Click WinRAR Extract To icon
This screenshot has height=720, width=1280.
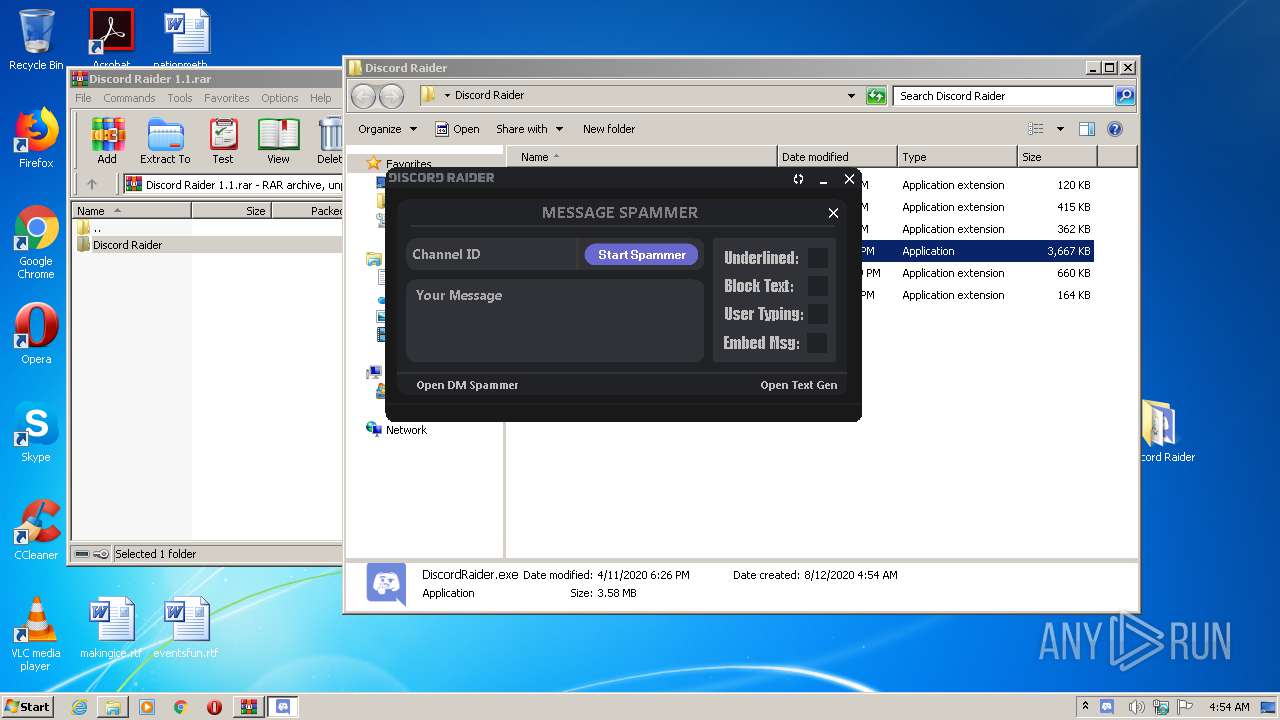[x=165, y=141]
